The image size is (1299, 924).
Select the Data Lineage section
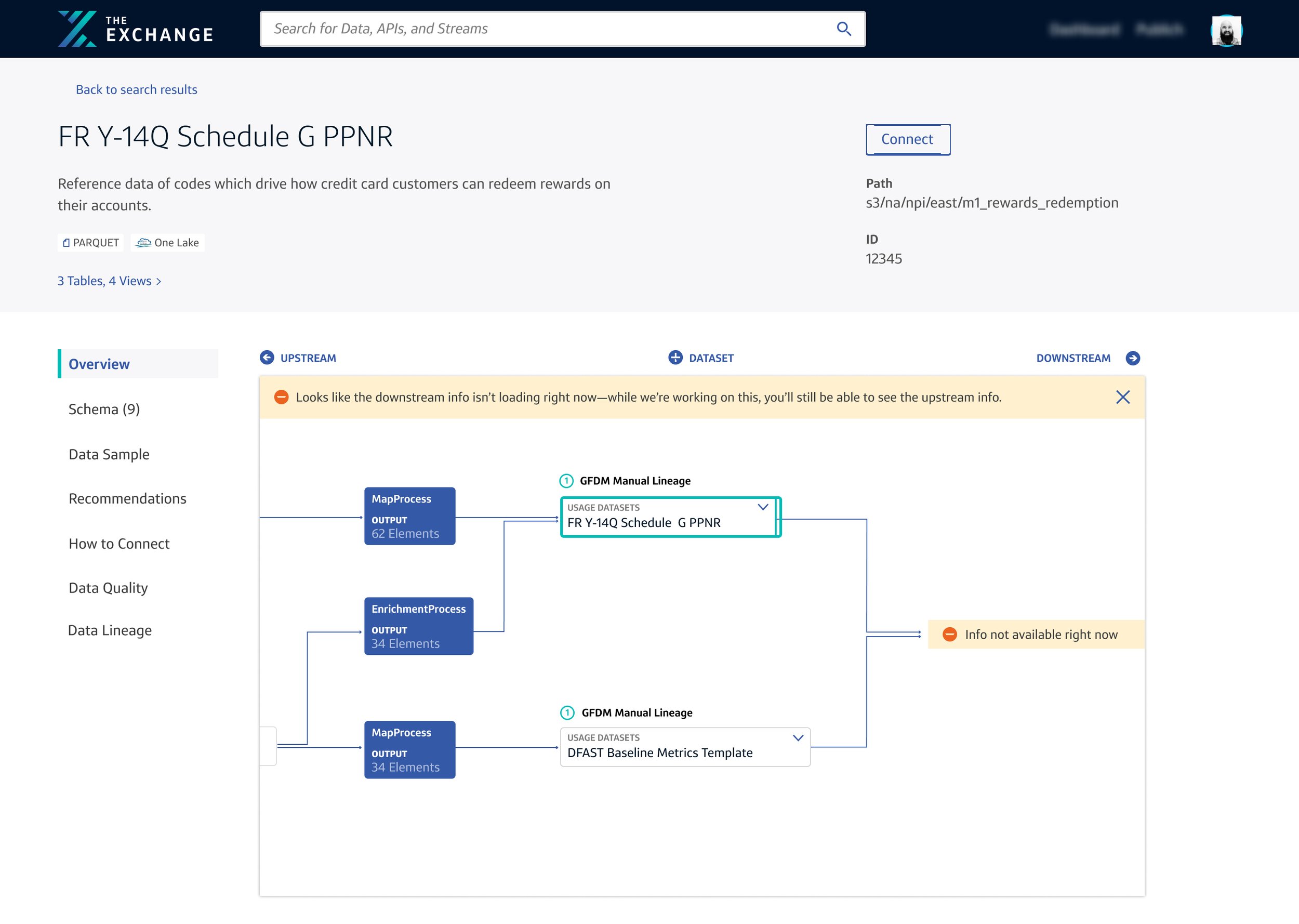click(110, 629)
